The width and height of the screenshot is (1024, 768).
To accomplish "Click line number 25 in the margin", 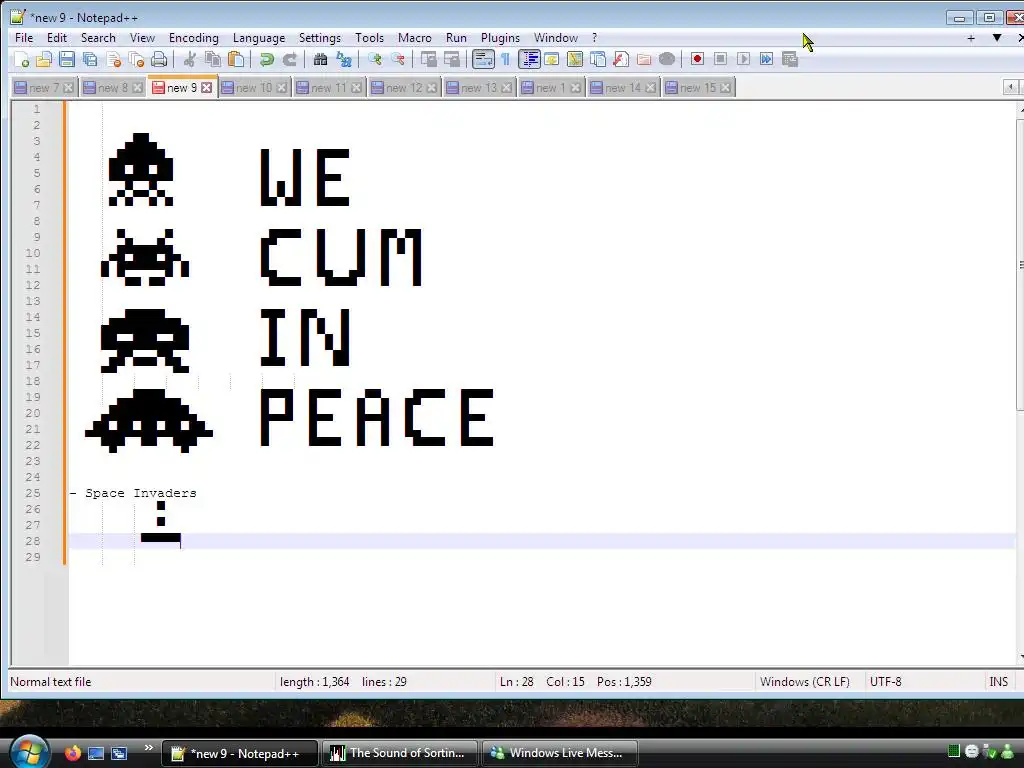I will (33, 493).
